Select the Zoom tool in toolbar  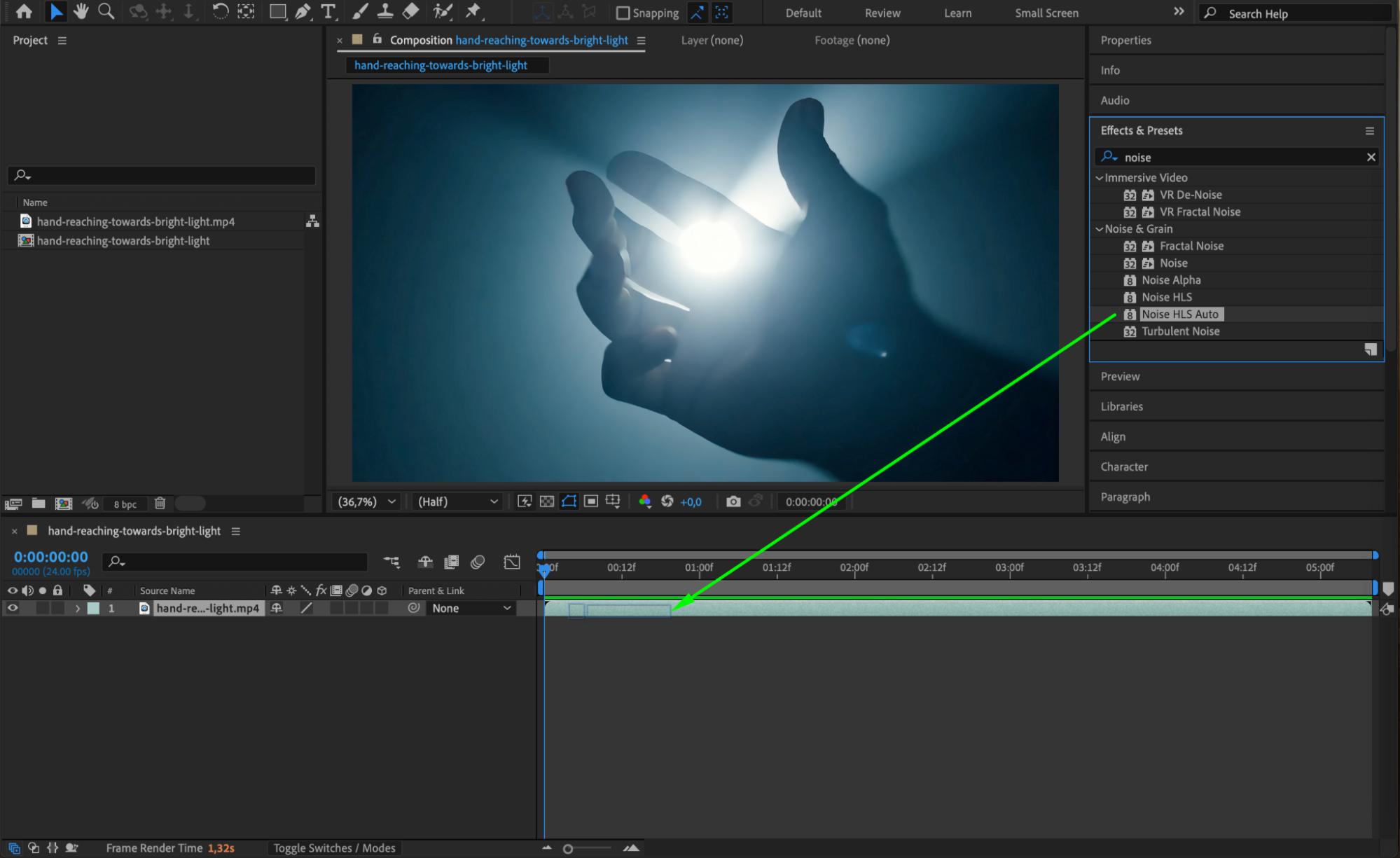[x=106, y=11]
